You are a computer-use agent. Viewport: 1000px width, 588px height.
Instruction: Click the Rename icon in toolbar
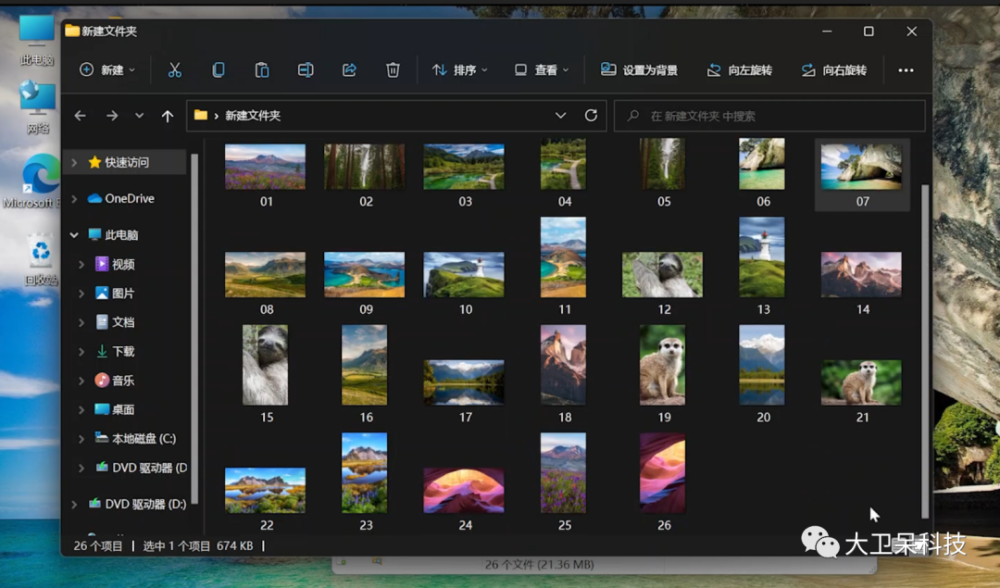click(x=306, y=70)
